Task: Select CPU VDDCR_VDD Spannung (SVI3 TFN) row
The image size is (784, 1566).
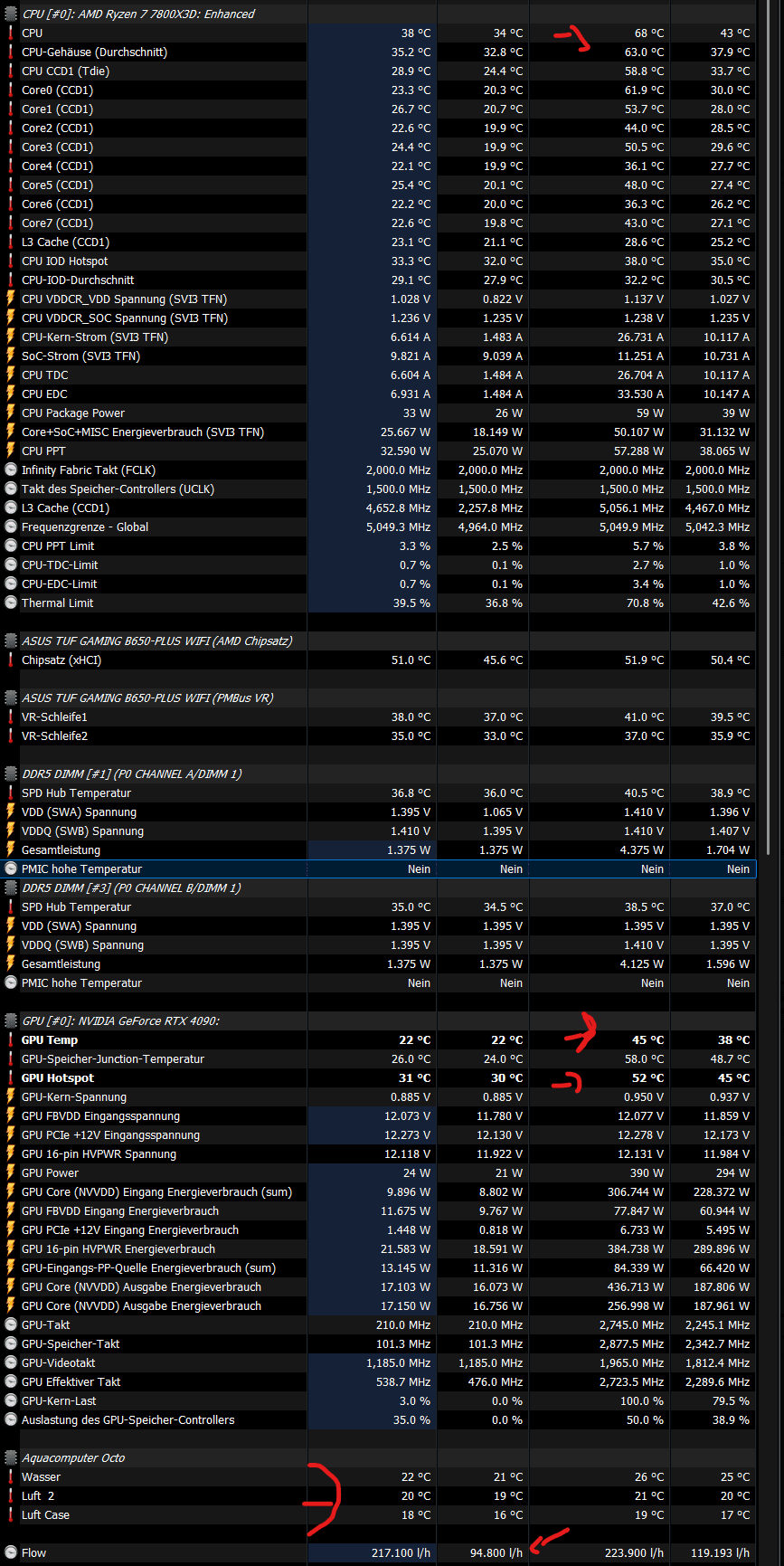Action: [378, 299]
